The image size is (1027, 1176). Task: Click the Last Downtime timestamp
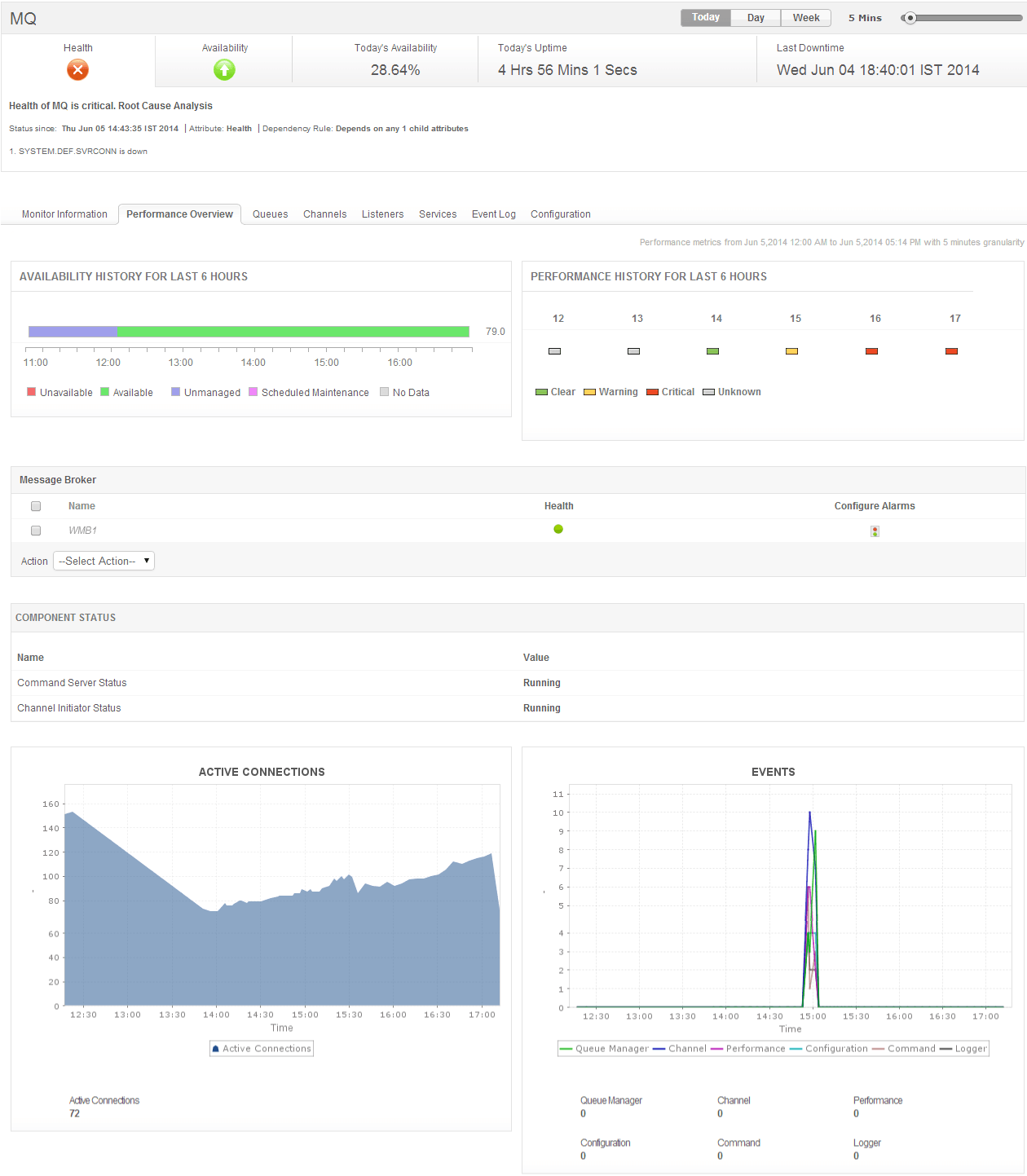pos(878,70)
